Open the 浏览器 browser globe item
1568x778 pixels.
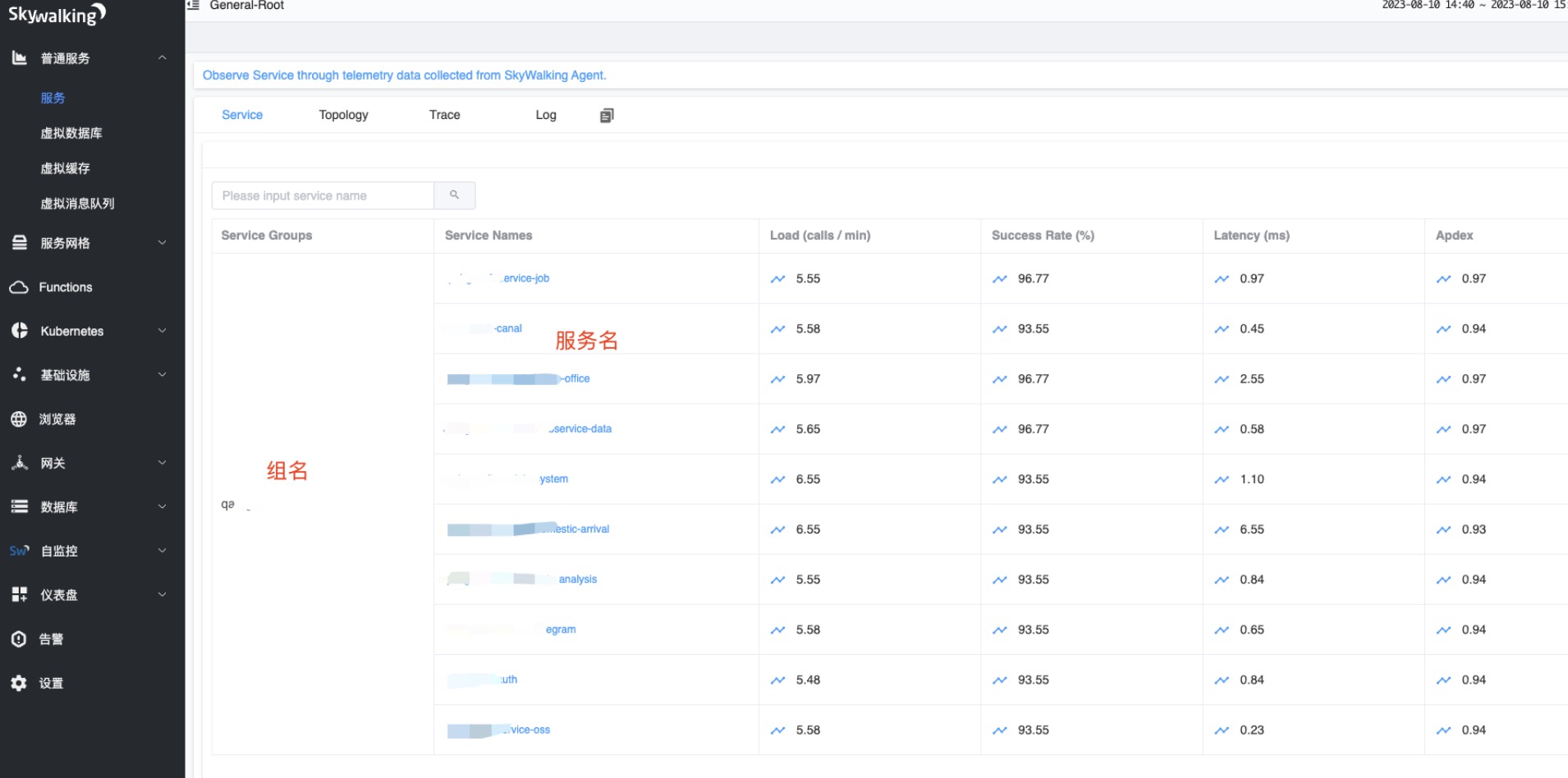(57, 419)
